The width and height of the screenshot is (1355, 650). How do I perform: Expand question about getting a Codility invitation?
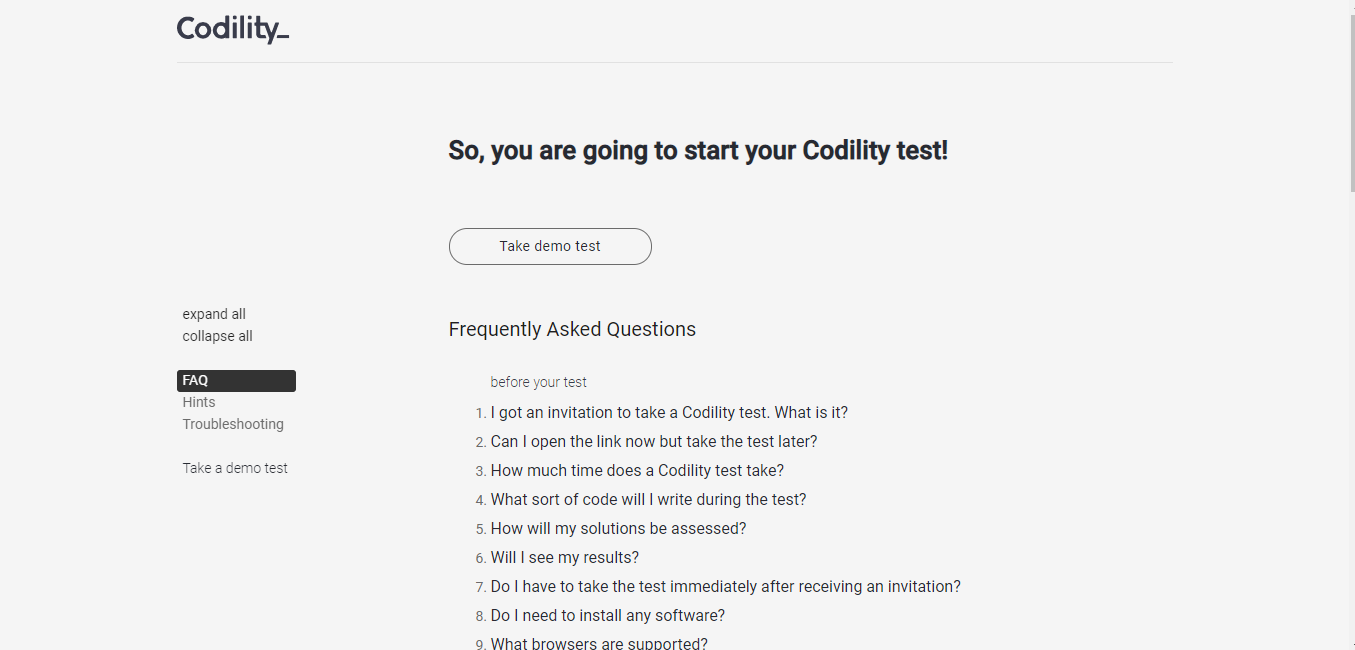(x=669, y=412)
